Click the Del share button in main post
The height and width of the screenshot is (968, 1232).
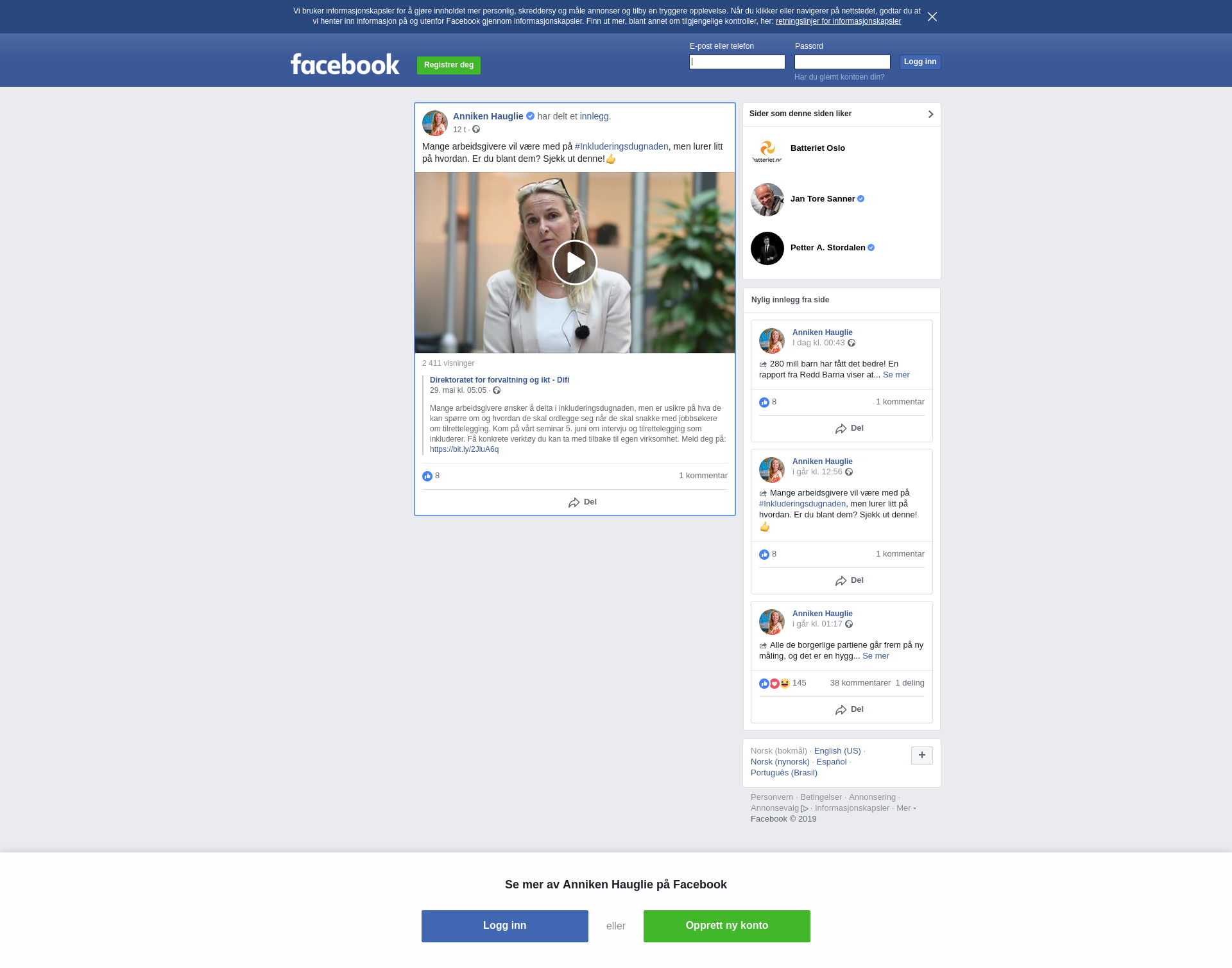point(583,503)
